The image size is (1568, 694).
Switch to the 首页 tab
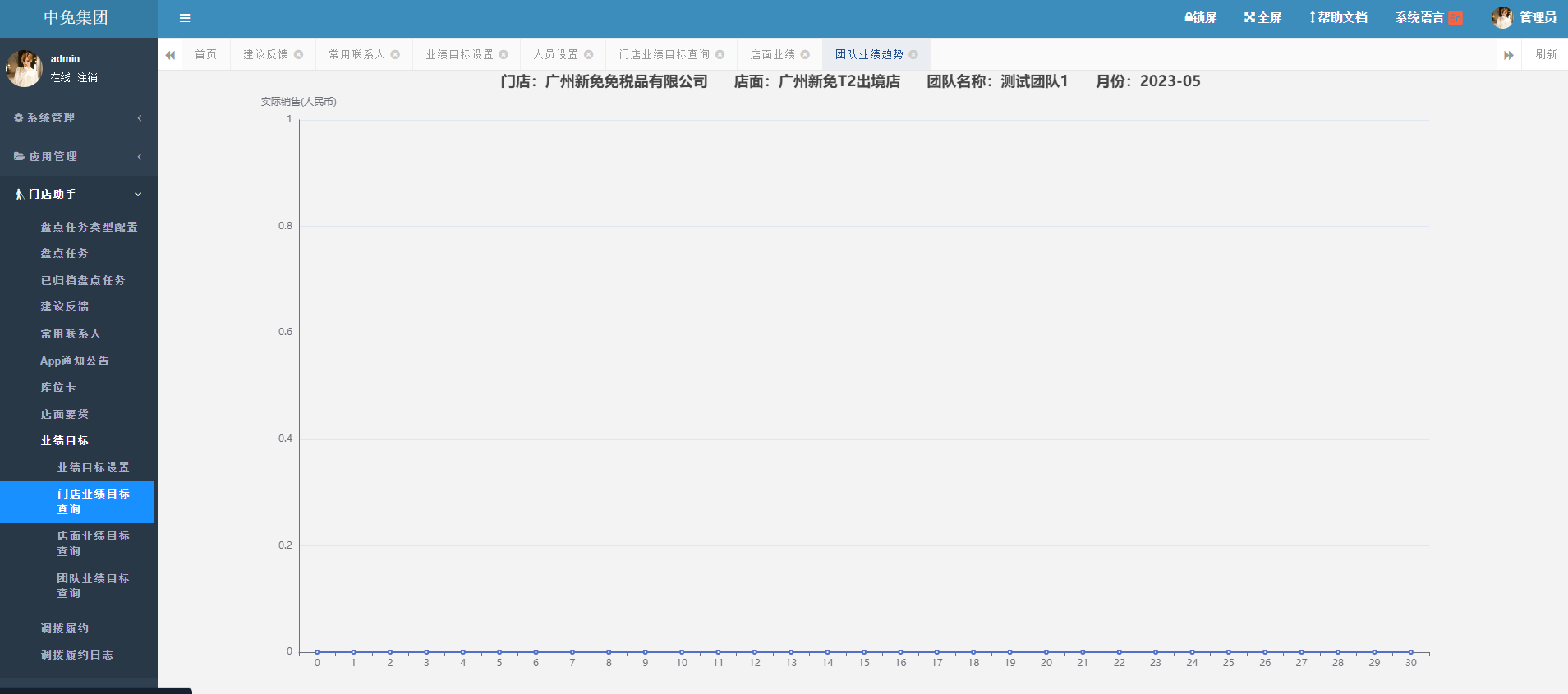205,55
